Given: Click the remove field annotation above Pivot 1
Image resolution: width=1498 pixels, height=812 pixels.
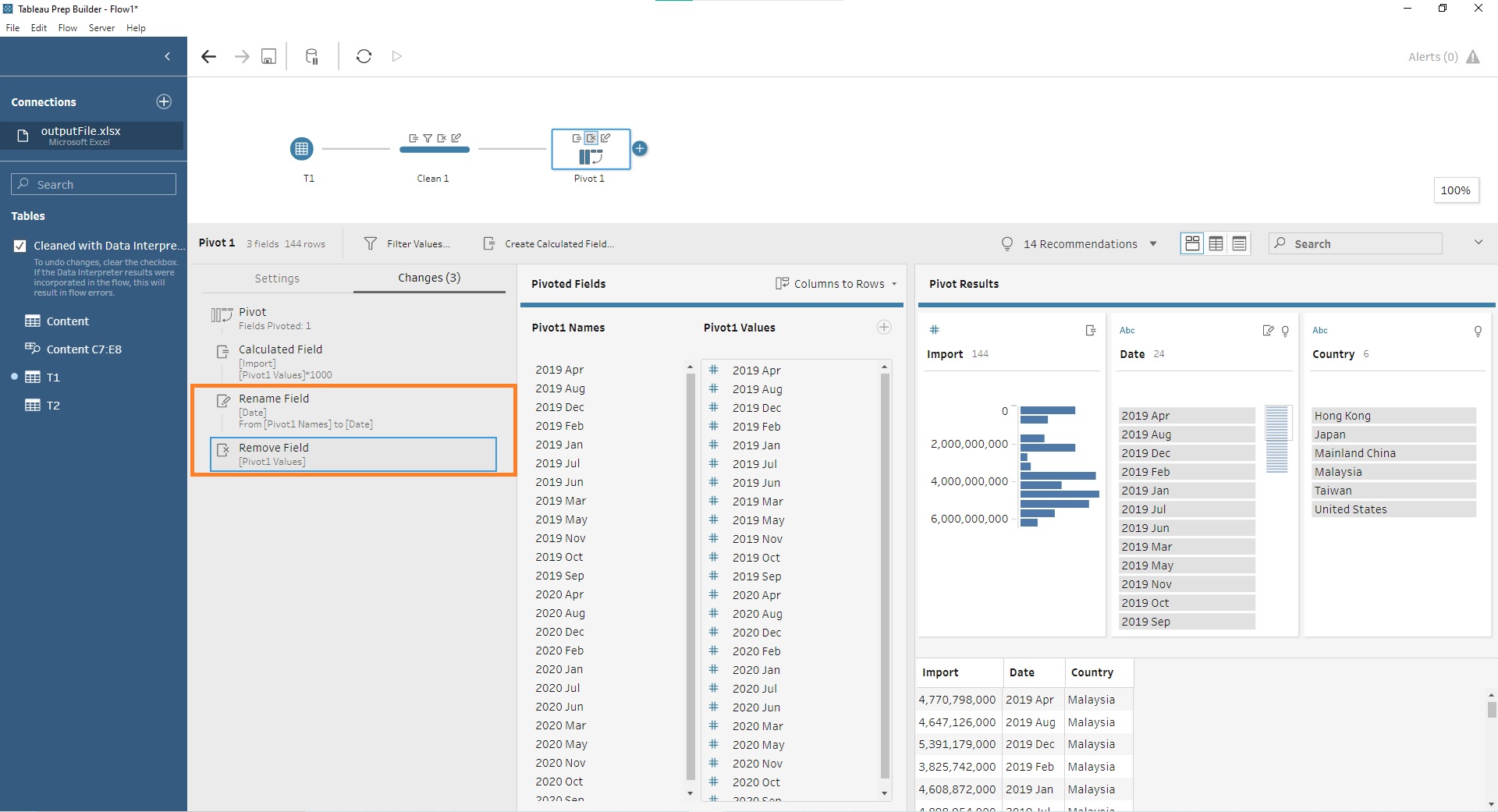Looking at the screenshot, I should (x=591, y=138).
